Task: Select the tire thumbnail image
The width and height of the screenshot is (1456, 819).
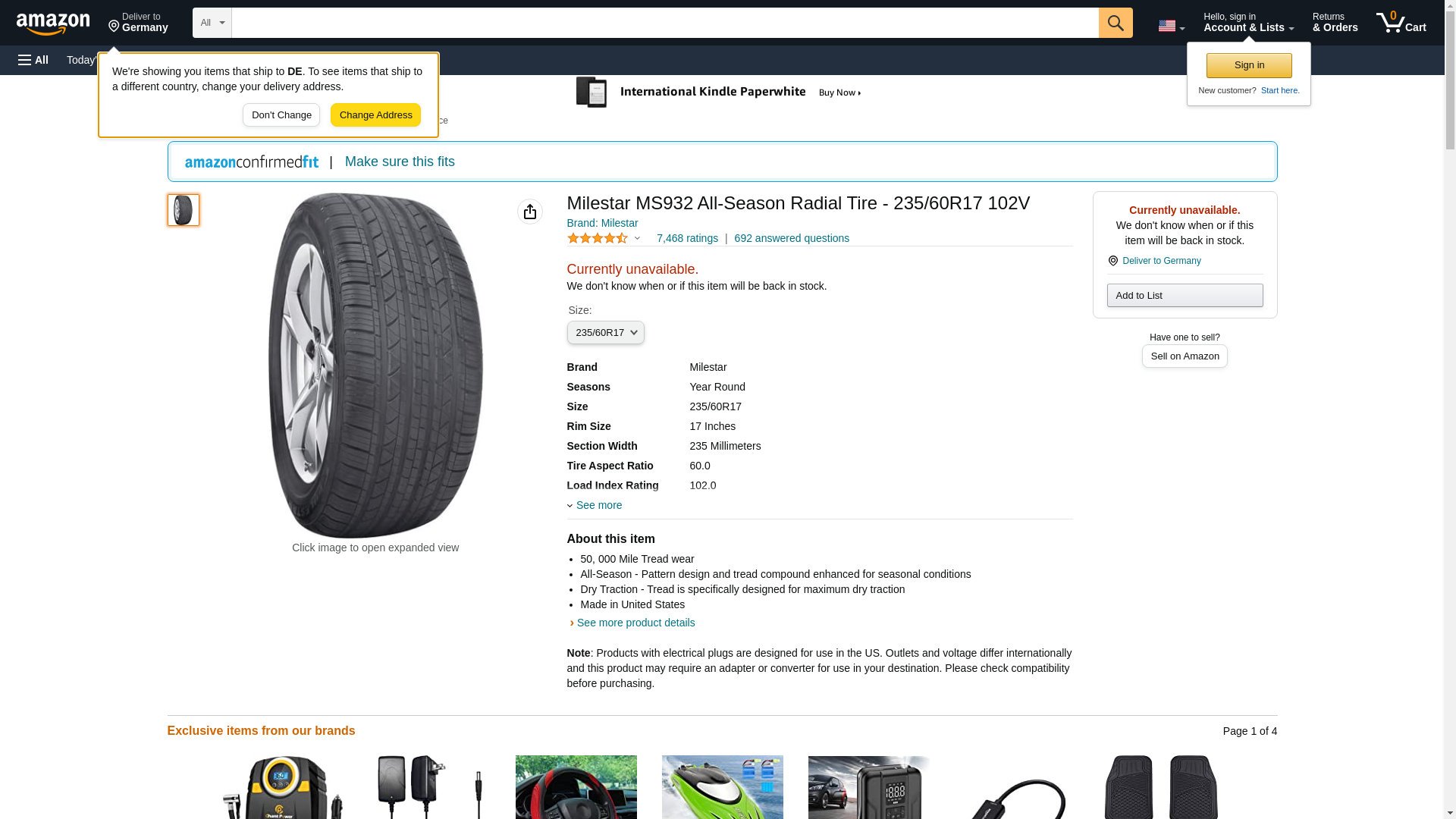Action: point(184,210)
